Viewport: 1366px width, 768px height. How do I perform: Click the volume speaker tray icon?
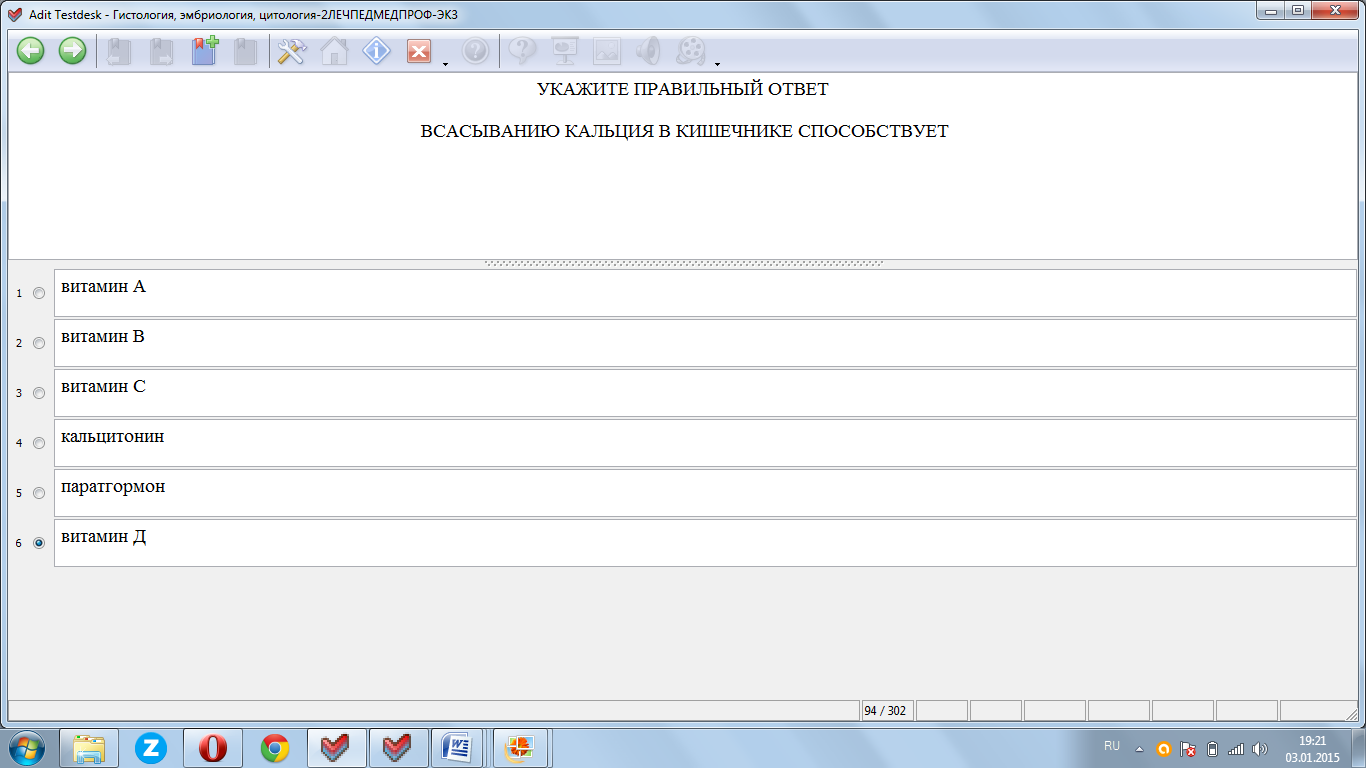point(1260,748)
